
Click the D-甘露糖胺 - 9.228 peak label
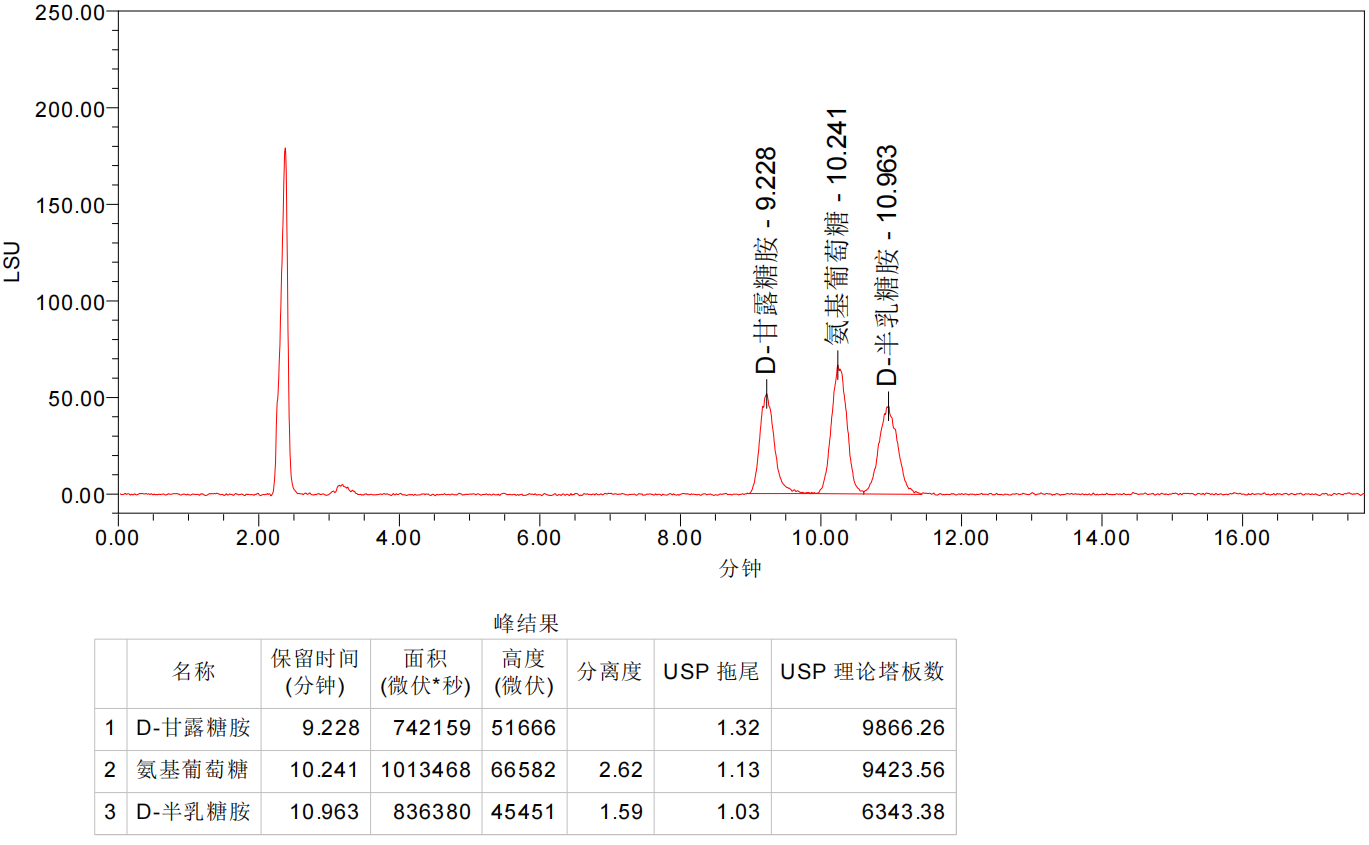pos(766,261)
